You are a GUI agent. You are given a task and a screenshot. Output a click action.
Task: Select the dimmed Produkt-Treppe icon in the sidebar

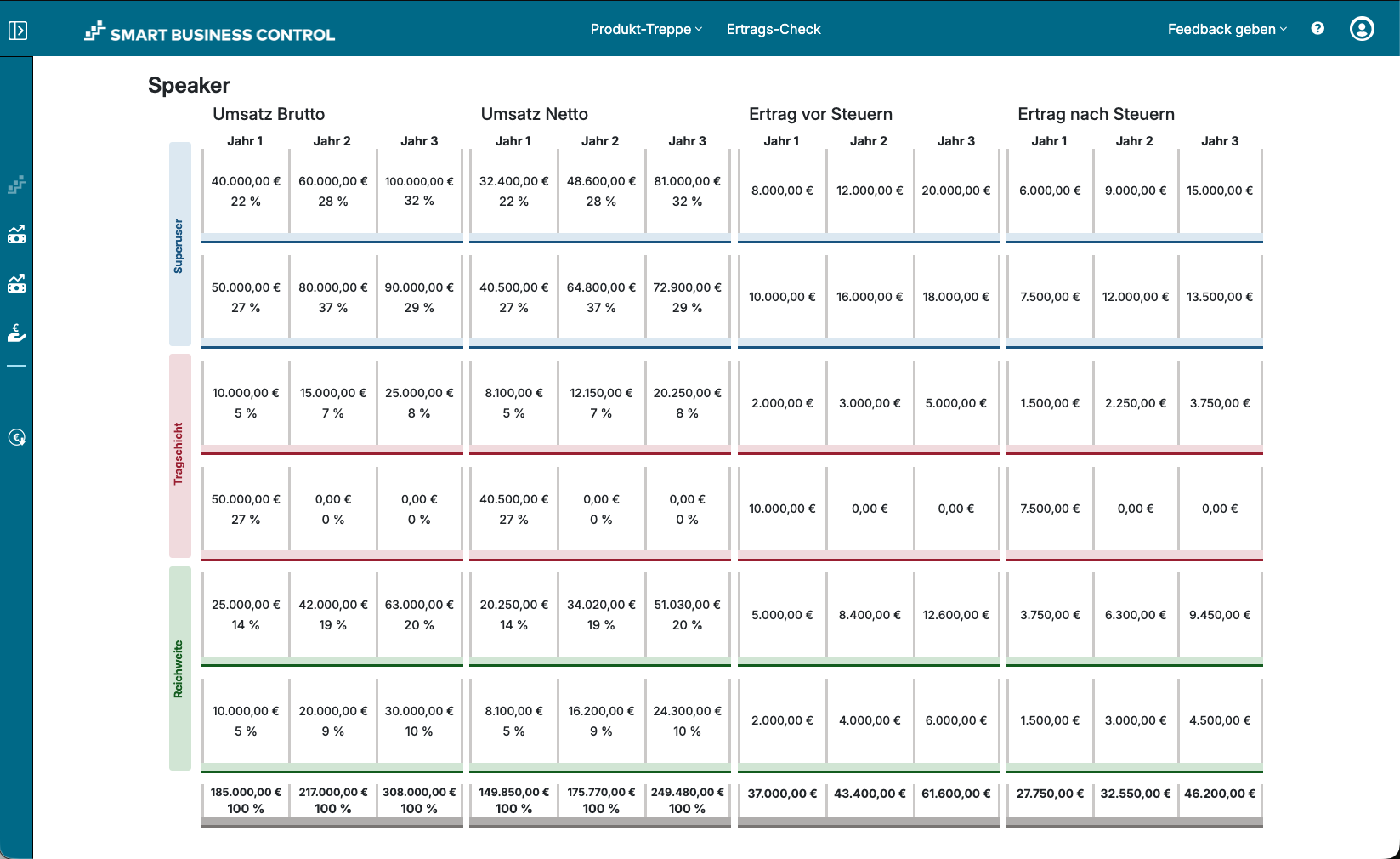point(17,185)
